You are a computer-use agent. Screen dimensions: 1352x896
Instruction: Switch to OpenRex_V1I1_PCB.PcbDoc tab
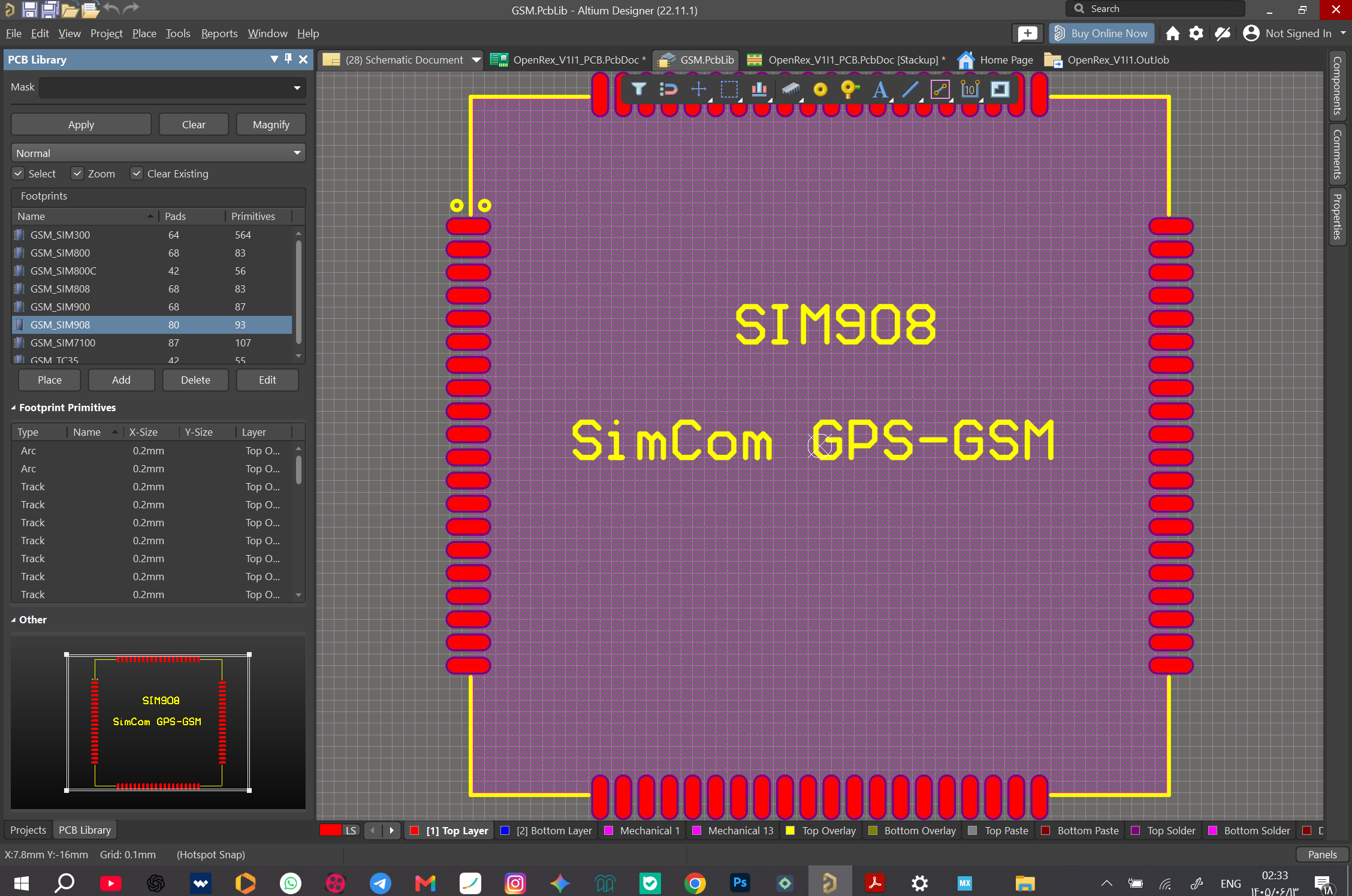coord(568,60)
